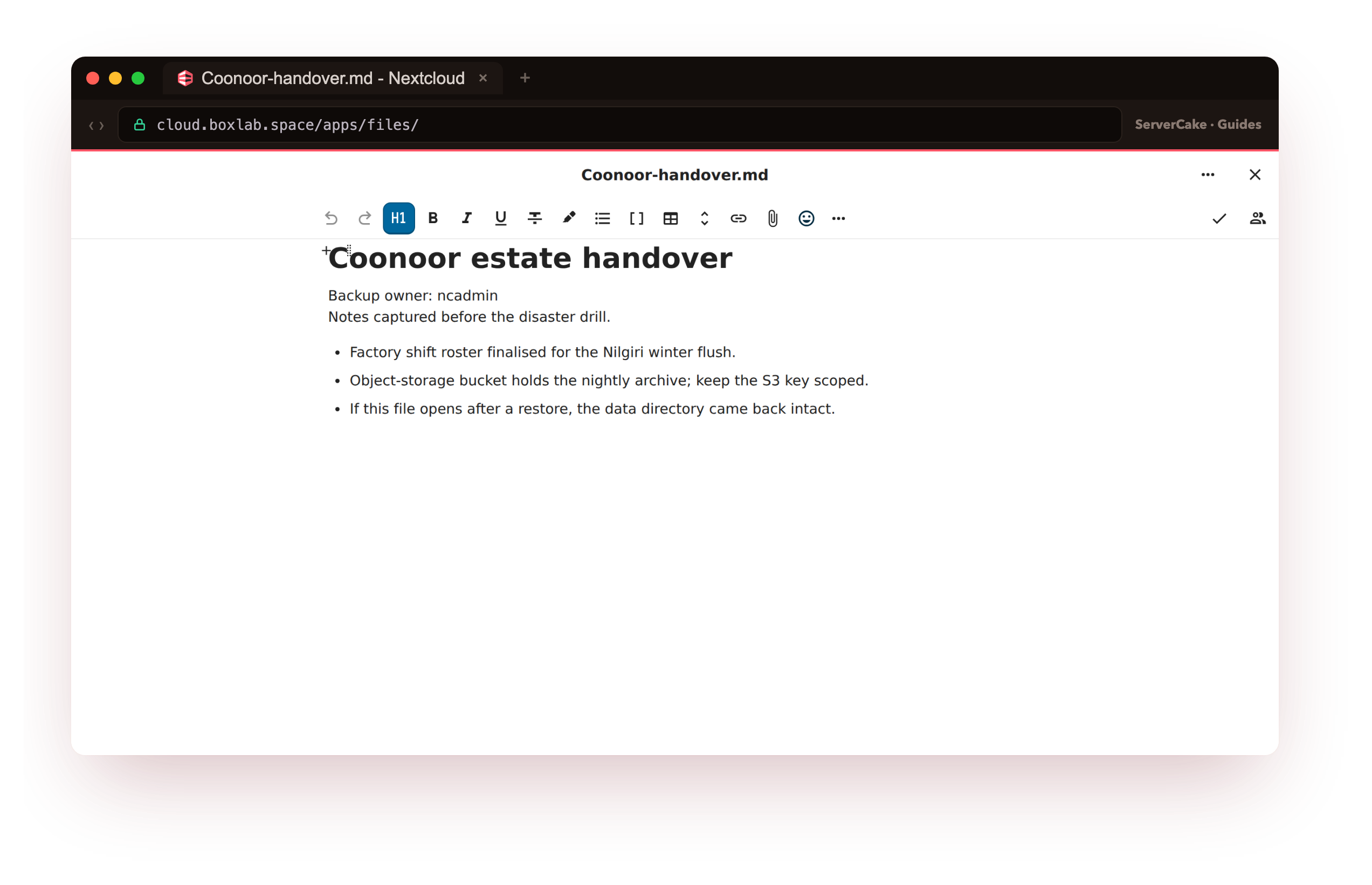This screenshot has height=885, width=1372.
Task: Click the up-down chevrons toolbar icon
Action: coord(705,218)
